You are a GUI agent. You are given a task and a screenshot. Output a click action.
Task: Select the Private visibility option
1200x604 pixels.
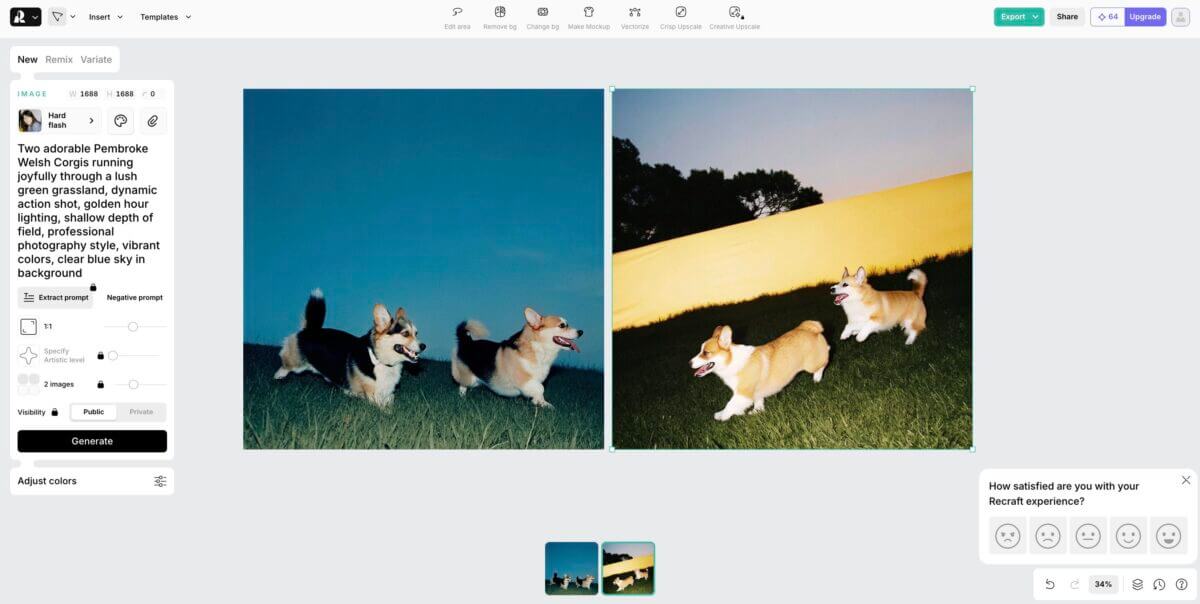coord(141,412)
